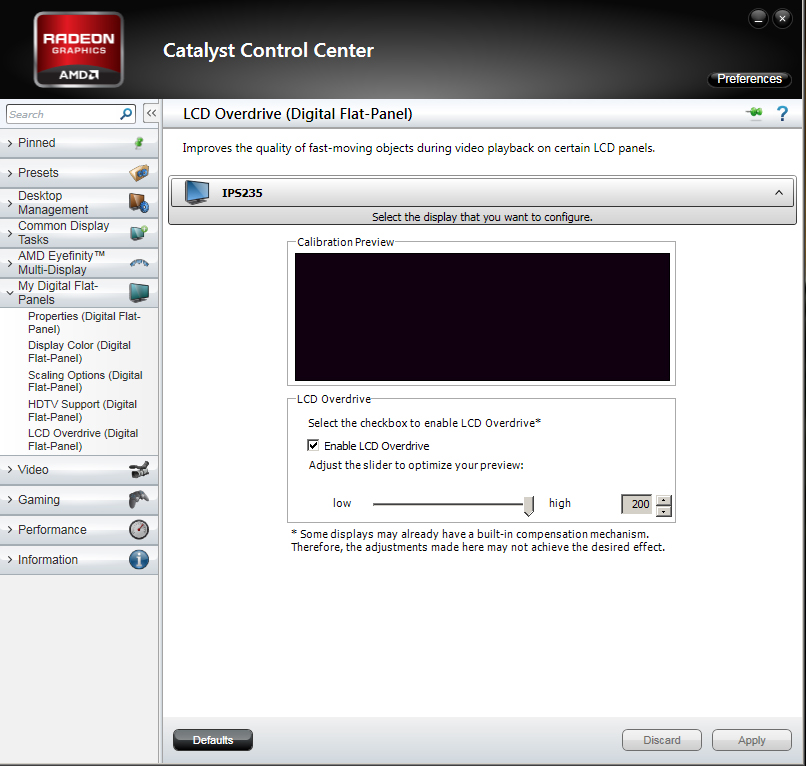Click the Information icon in sidebar
806x766 pixels.
pos(139,560)
